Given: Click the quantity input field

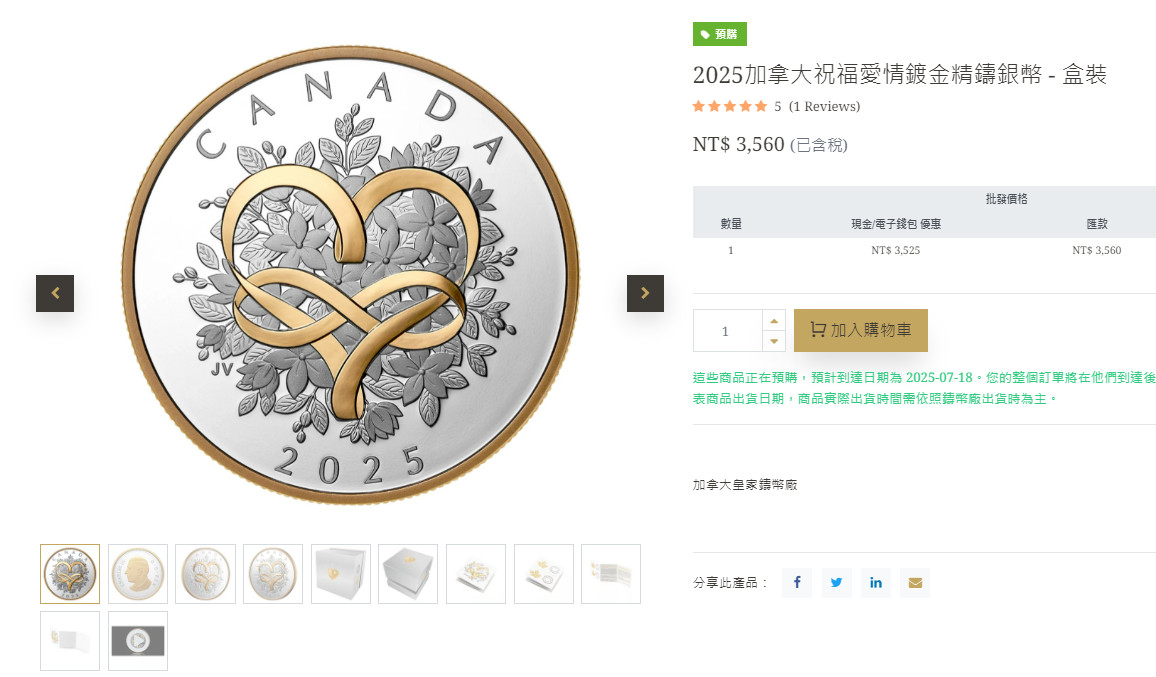Looking at the screenshot, I should click(x=727, y=331).
